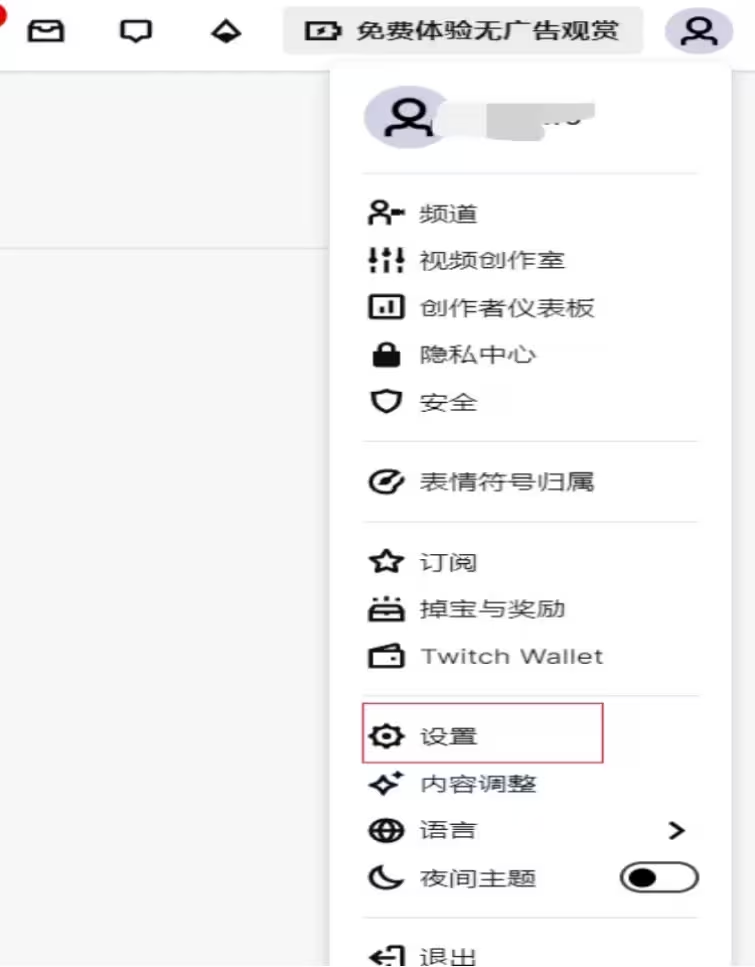The width and height of the screenshot is (755, 967).
Task: Click the 安全 shield icon
Action: [x=386, y=401]
